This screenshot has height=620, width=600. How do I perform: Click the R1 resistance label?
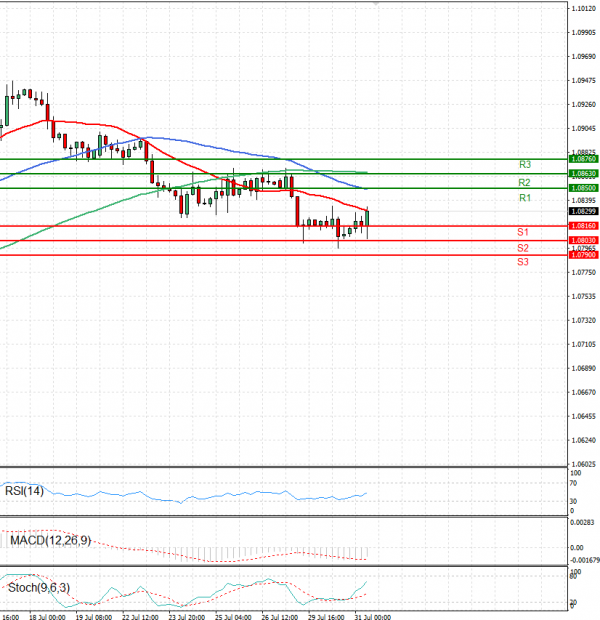point(525,198)
